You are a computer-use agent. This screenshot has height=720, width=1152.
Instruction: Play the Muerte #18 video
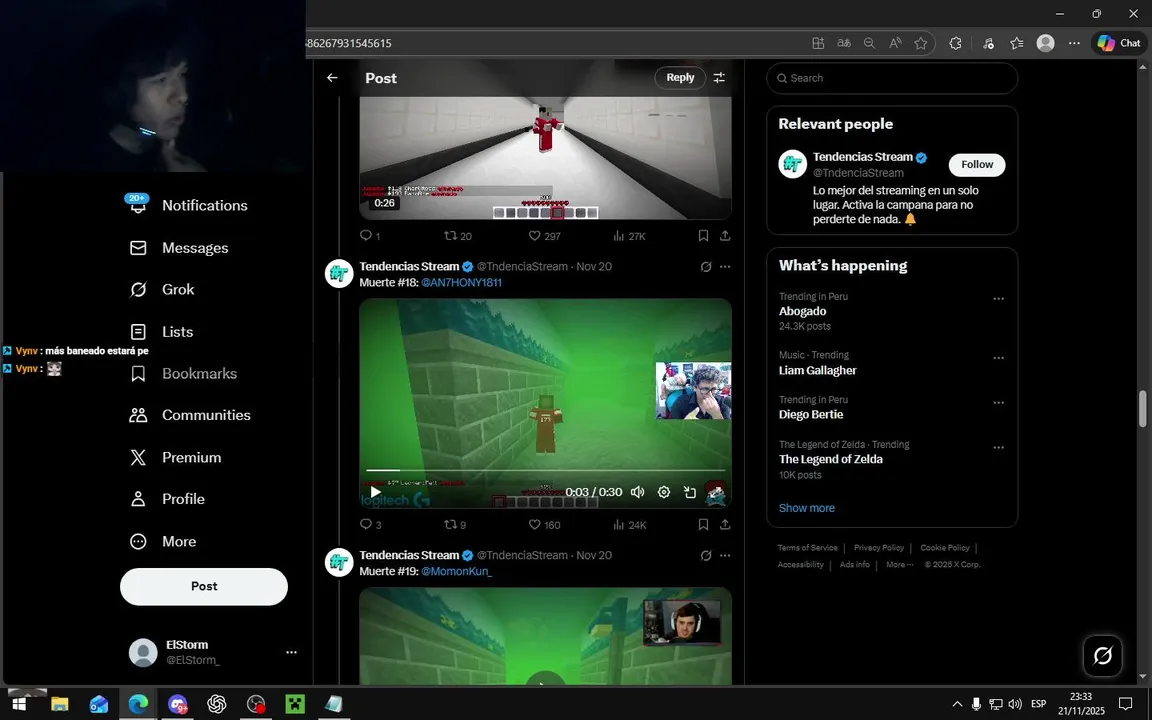click(x=375, y=492)
